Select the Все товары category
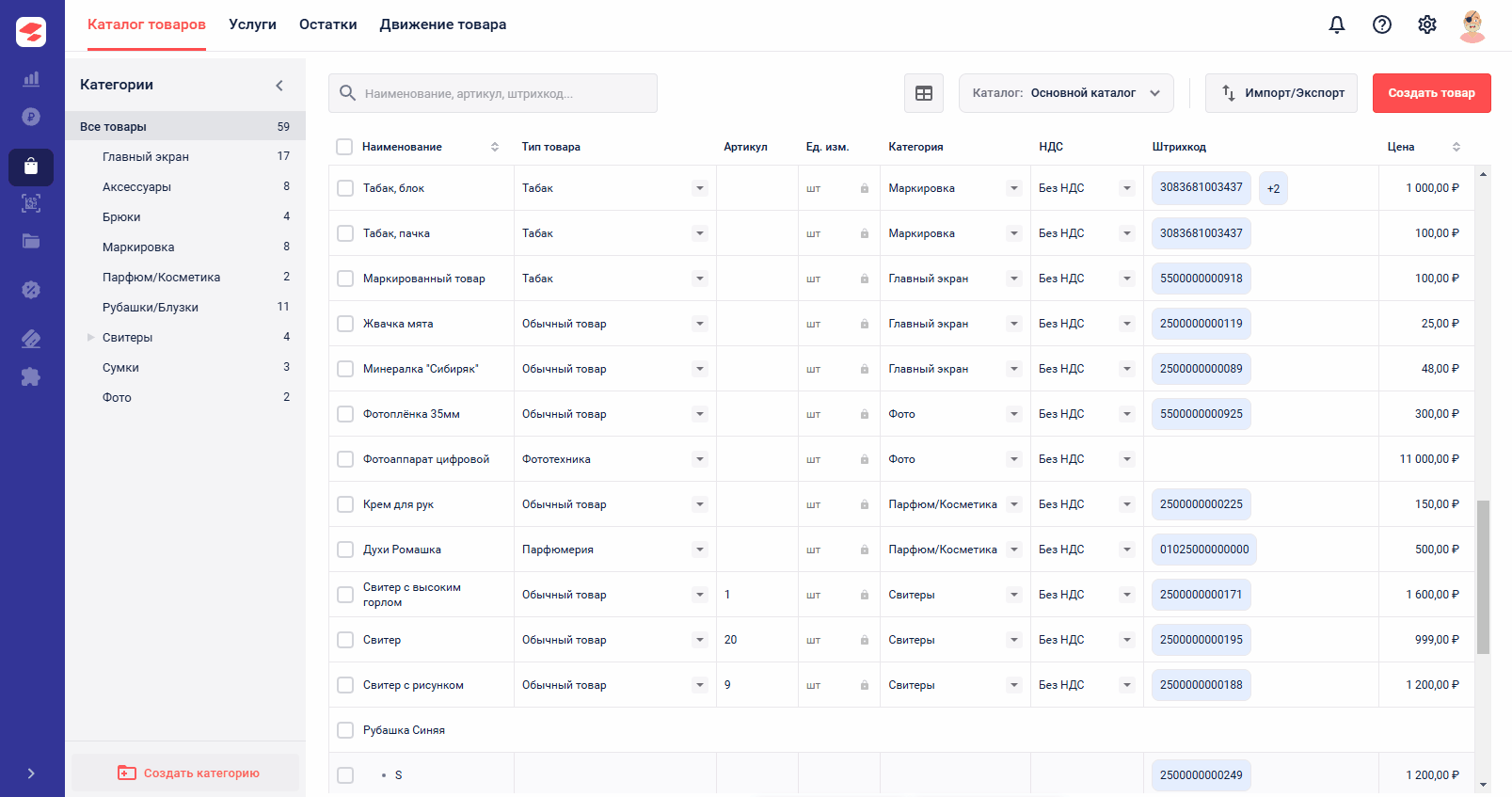The height and width of the screenshot is (797, 1512). [x=185, y=126]
